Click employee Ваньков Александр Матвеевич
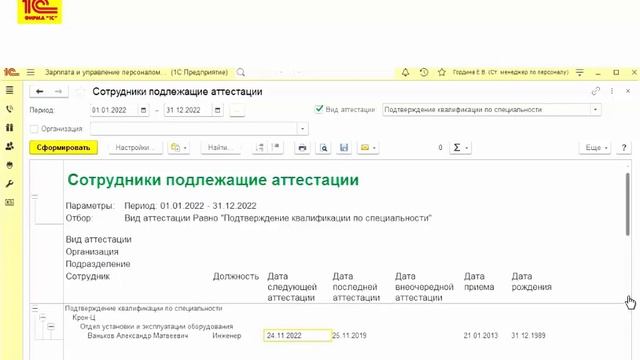The image size is (640, 360). tap(138, 336)
